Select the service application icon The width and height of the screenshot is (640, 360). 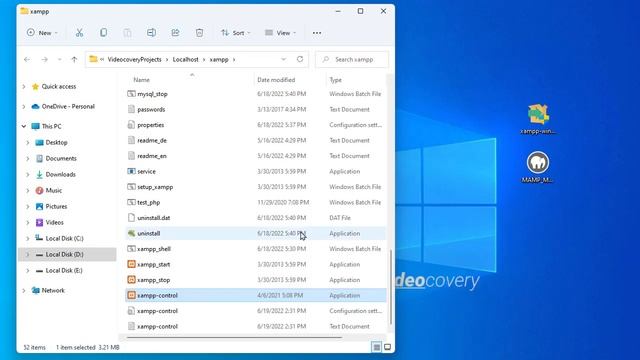(x=131, y=171)
